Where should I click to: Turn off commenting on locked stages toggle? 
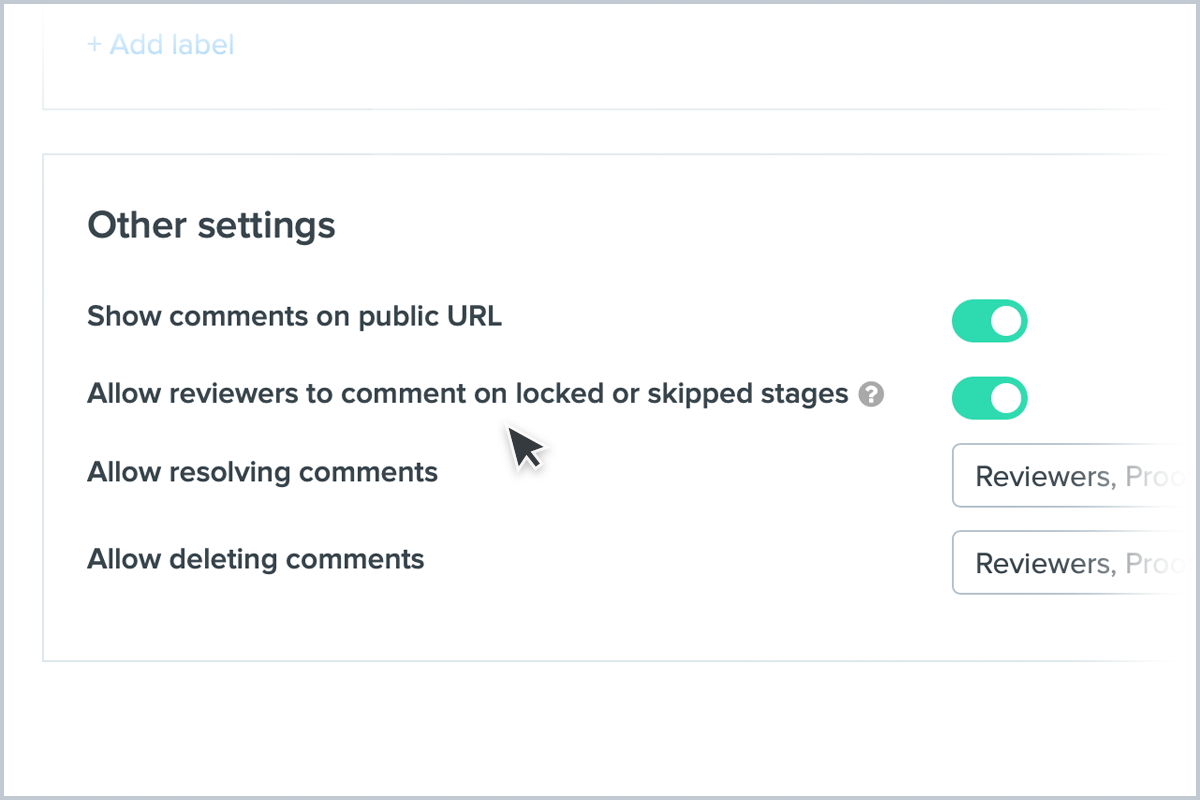click(x=989, y=398)
